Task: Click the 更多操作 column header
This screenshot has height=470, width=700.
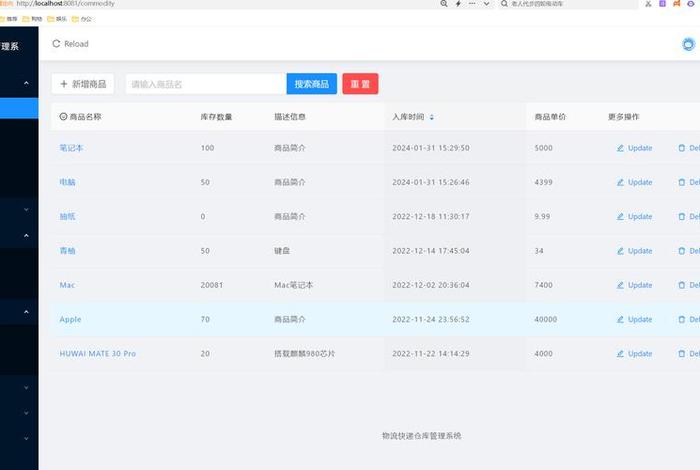Action: tap(624, 117)
